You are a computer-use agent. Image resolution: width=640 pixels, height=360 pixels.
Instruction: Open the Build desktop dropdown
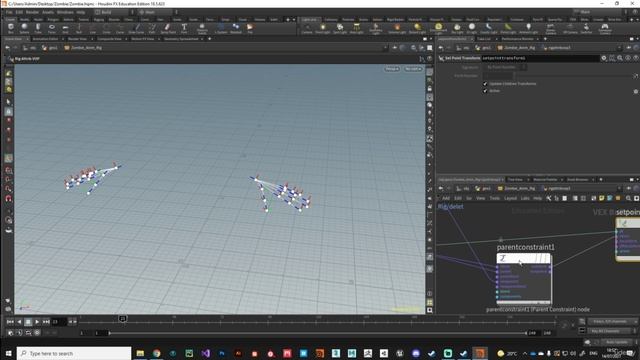click(x=113, y=12)
